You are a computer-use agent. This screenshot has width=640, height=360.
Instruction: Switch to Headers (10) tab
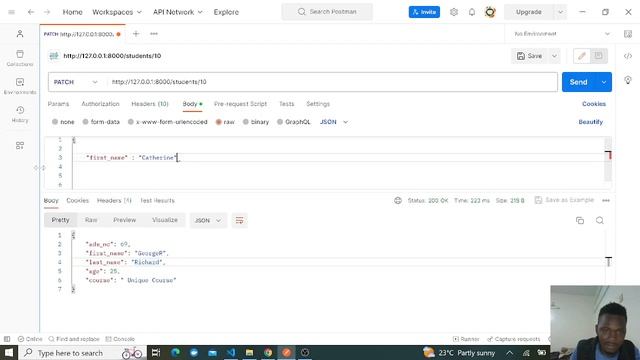(150, 104)
